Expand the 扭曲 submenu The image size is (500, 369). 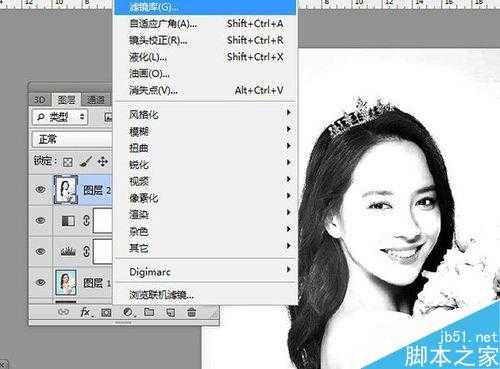[x=205, y=148]
